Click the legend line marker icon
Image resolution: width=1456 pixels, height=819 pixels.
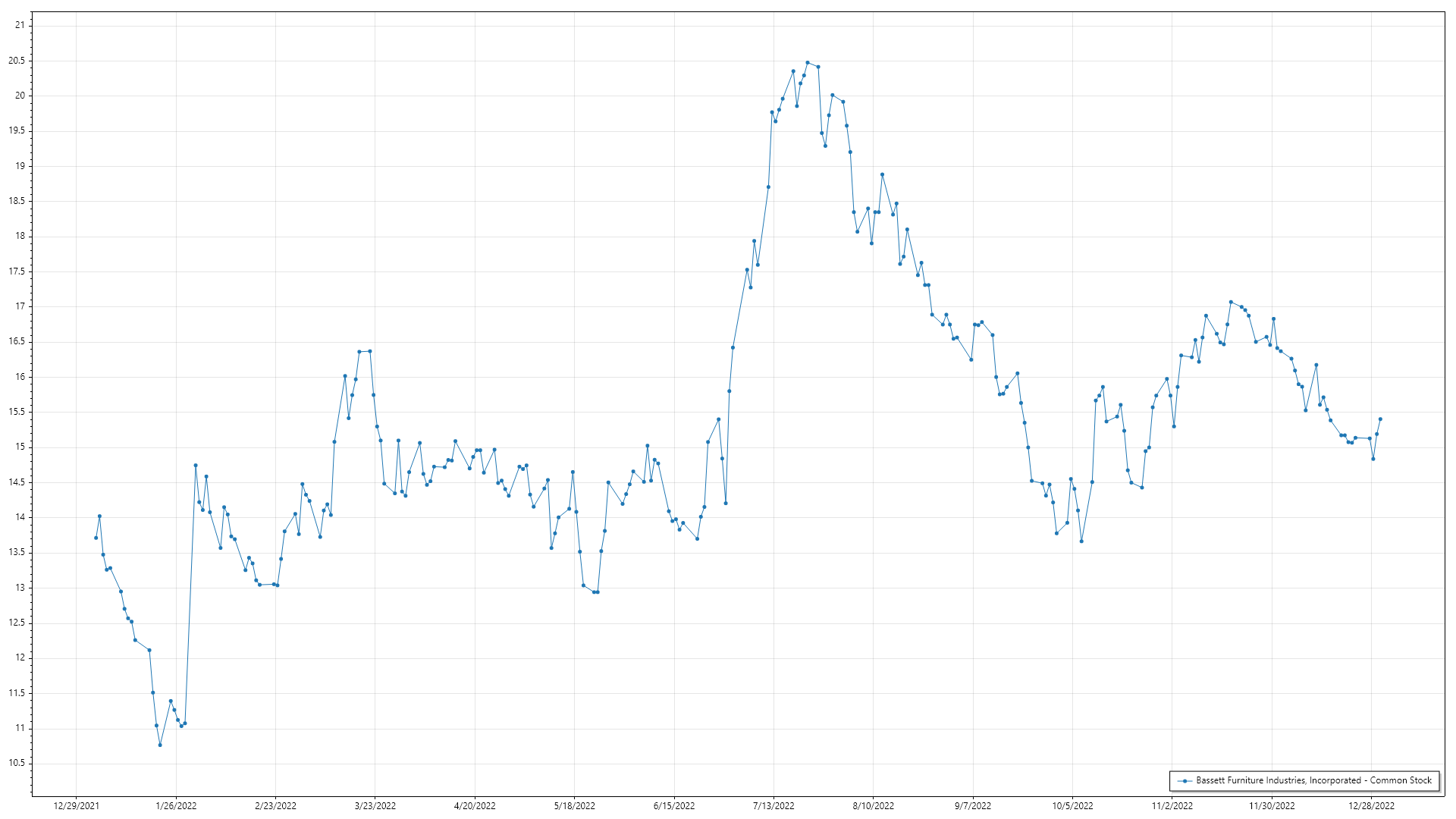click(1184, 780)
